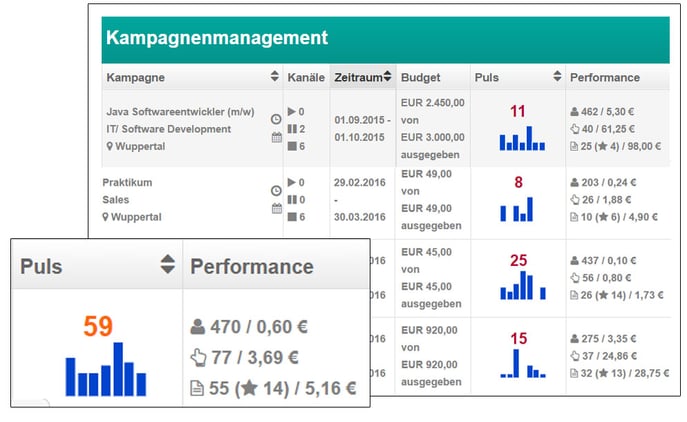
Task: Click person icon beside 203 / 0,24 €
Action: [x=574, y=183]
